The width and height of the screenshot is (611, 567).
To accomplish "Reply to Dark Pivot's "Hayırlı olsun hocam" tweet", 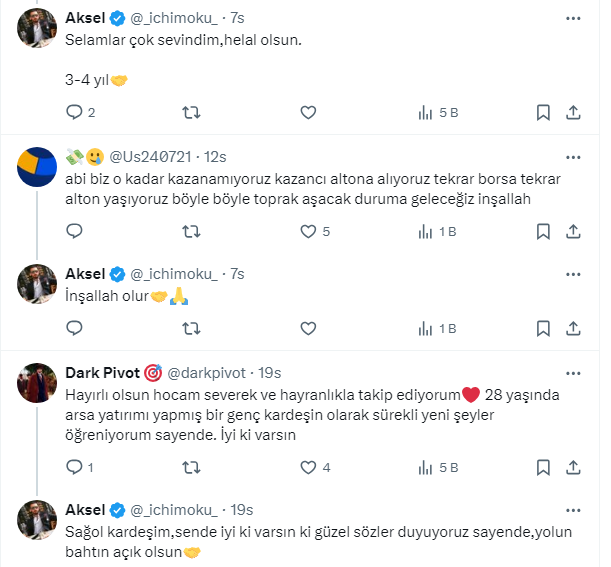I will 74,466.
